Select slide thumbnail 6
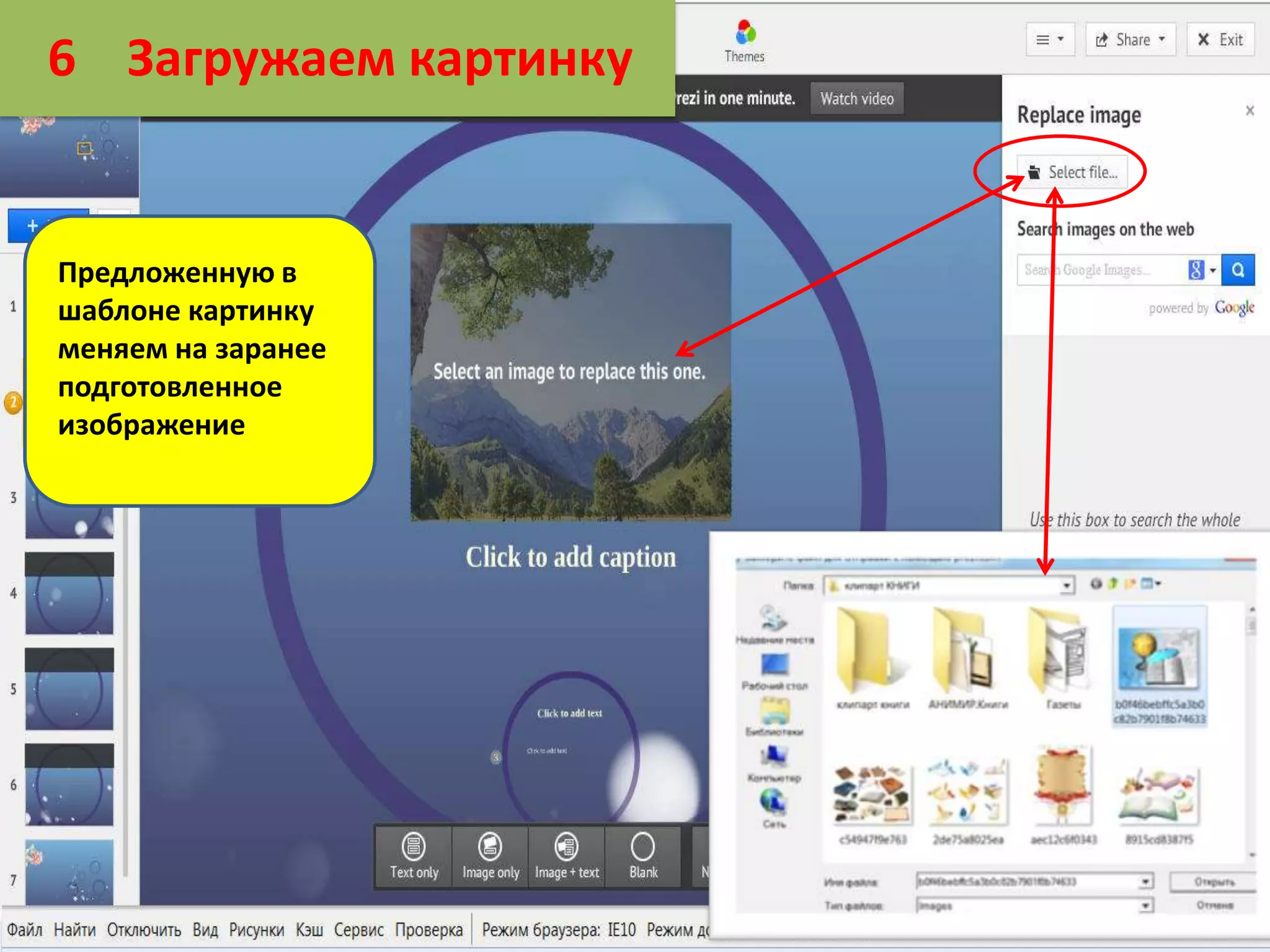 (x=69, y=785)
